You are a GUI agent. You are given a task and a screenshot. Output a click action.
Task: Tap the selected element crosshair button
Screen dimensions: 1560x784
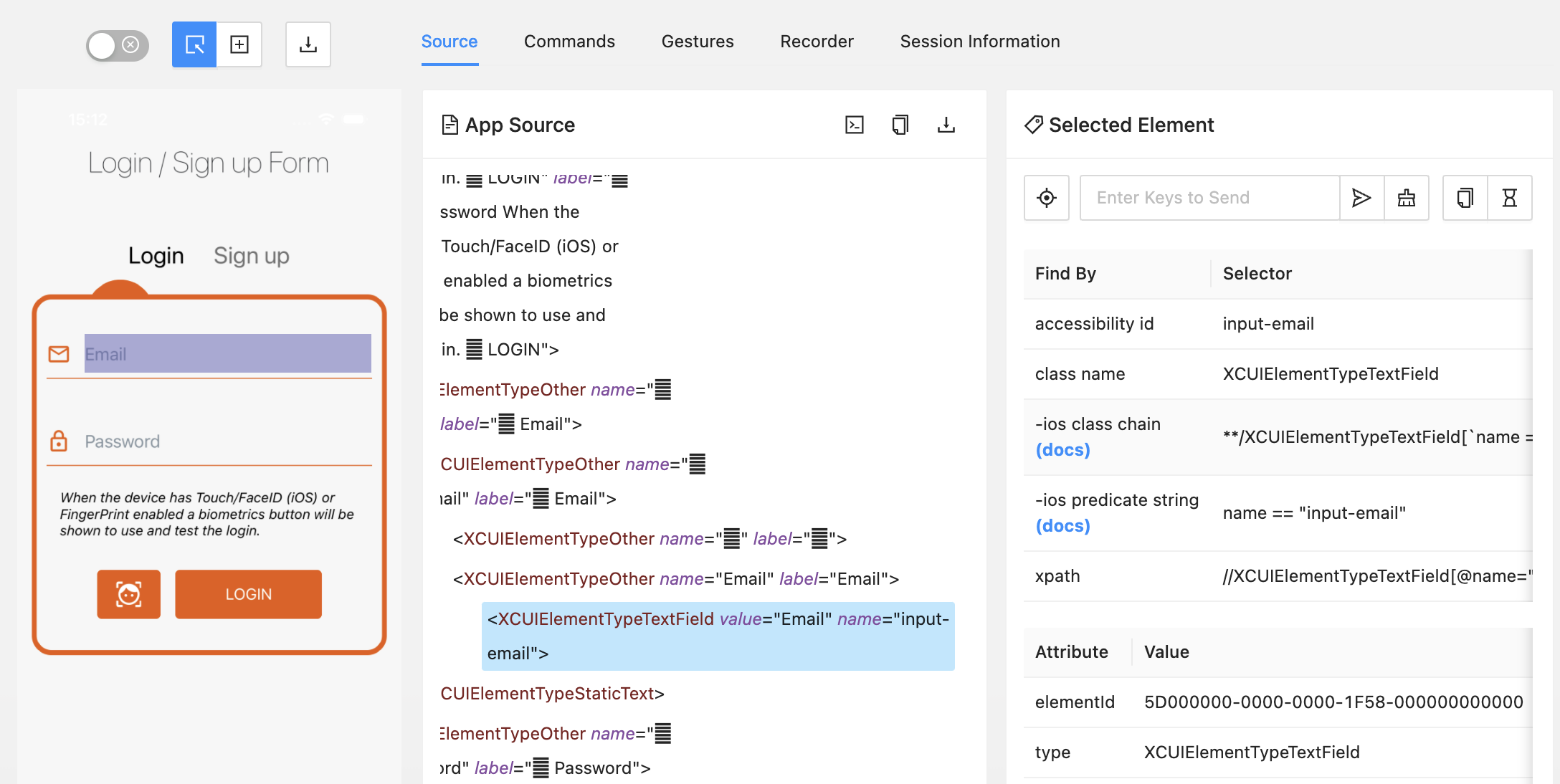click(1047, 198)
